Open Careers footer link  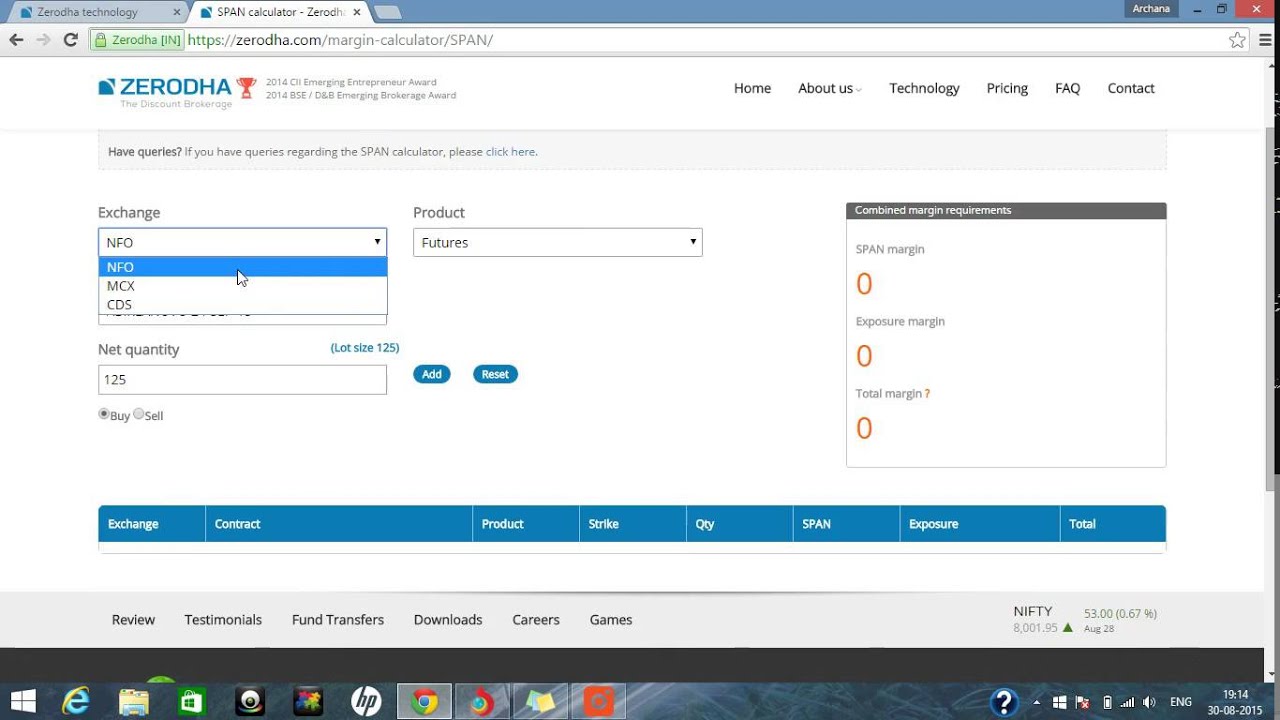tap(536, 620)
